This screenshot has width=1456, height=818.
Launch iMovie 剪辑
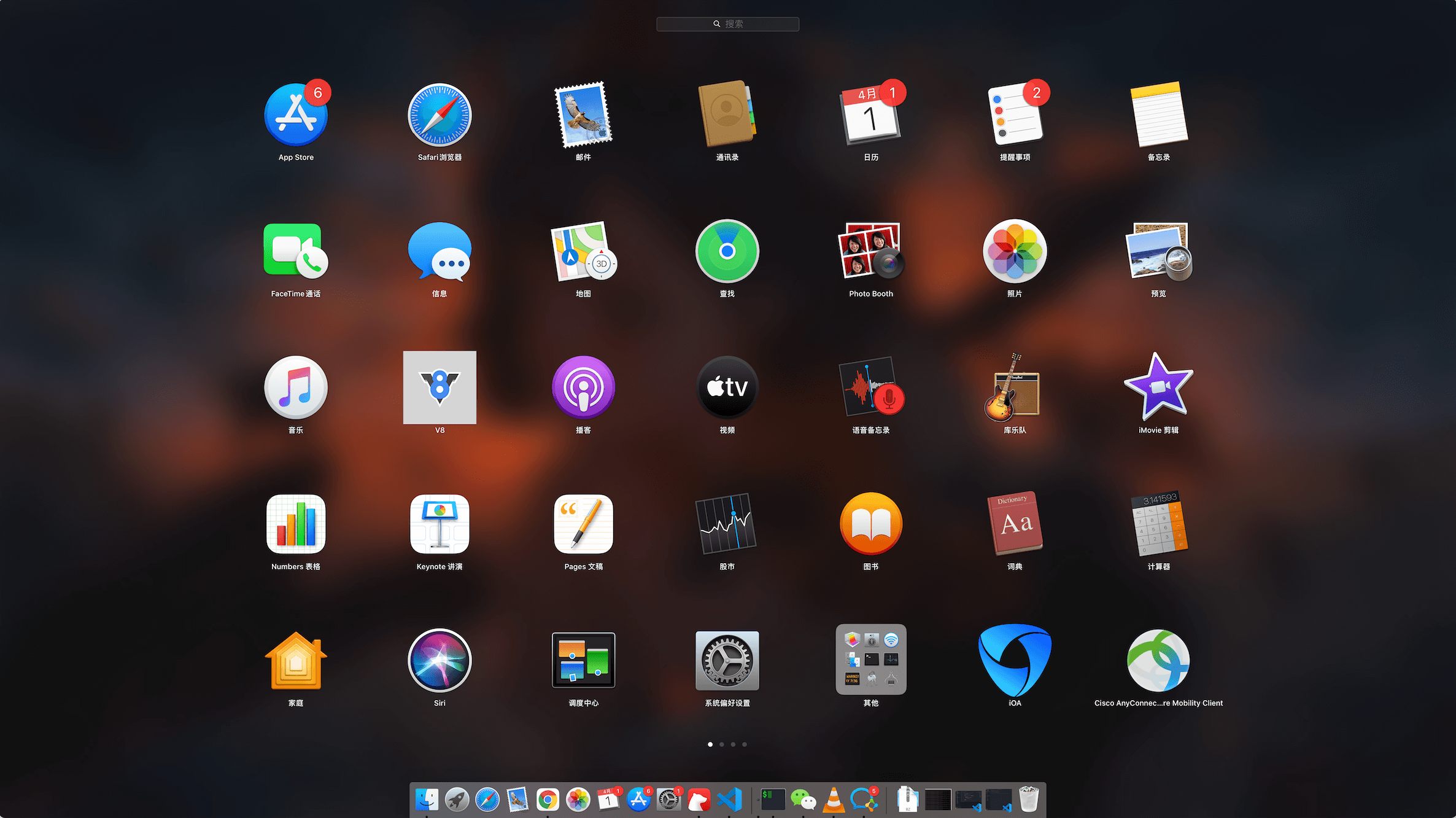pos(1158,388)
